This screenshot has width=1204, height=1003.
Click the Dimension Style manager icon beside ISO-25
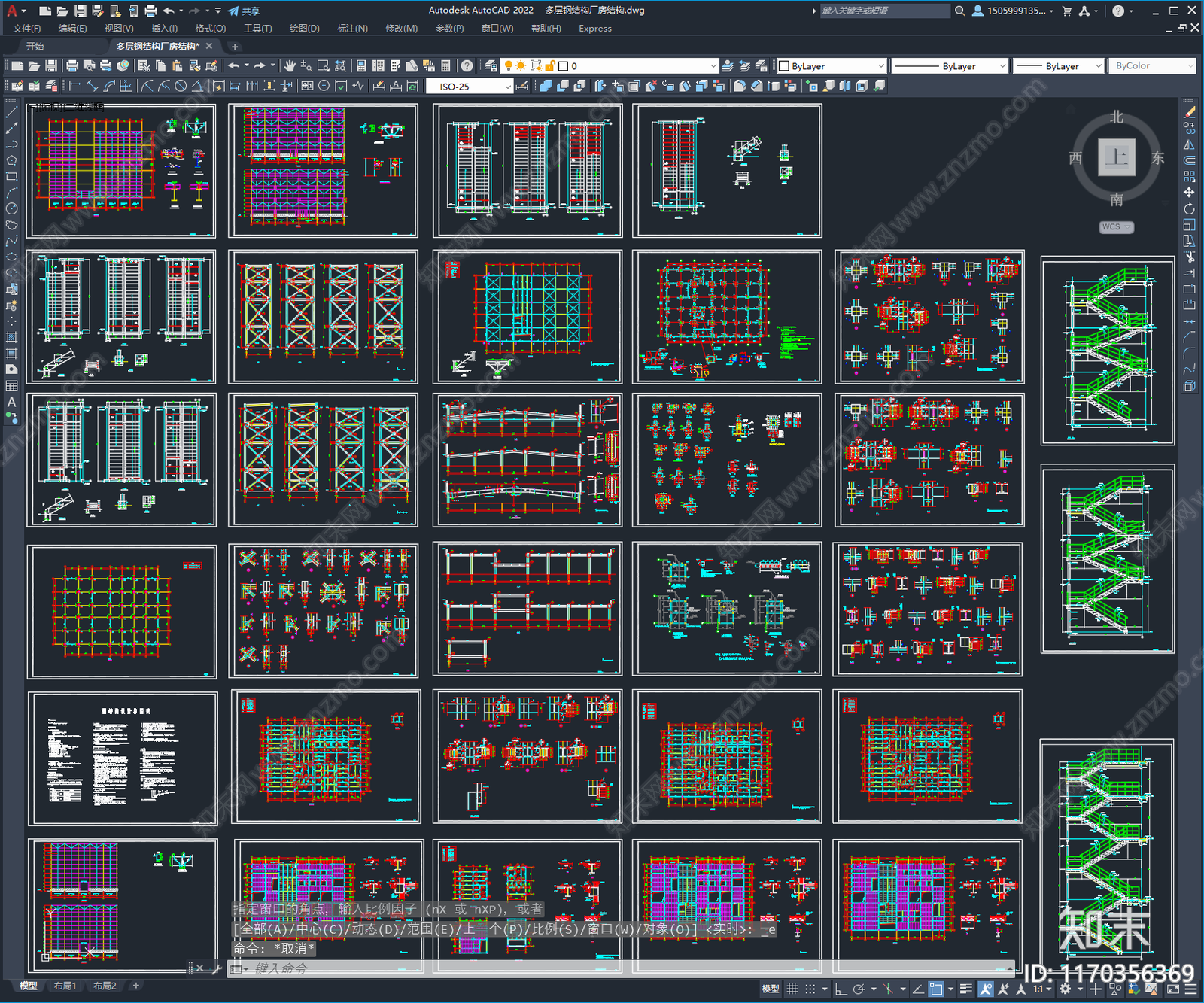522,86
